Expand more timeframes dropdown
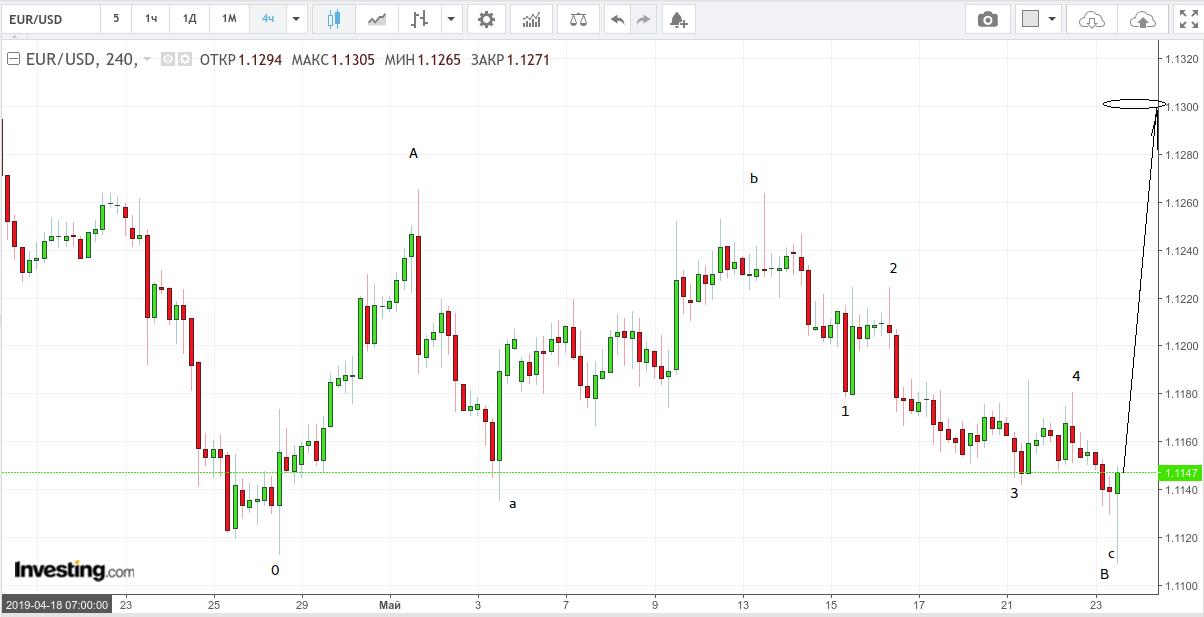1204x617 pixels. 296,19
